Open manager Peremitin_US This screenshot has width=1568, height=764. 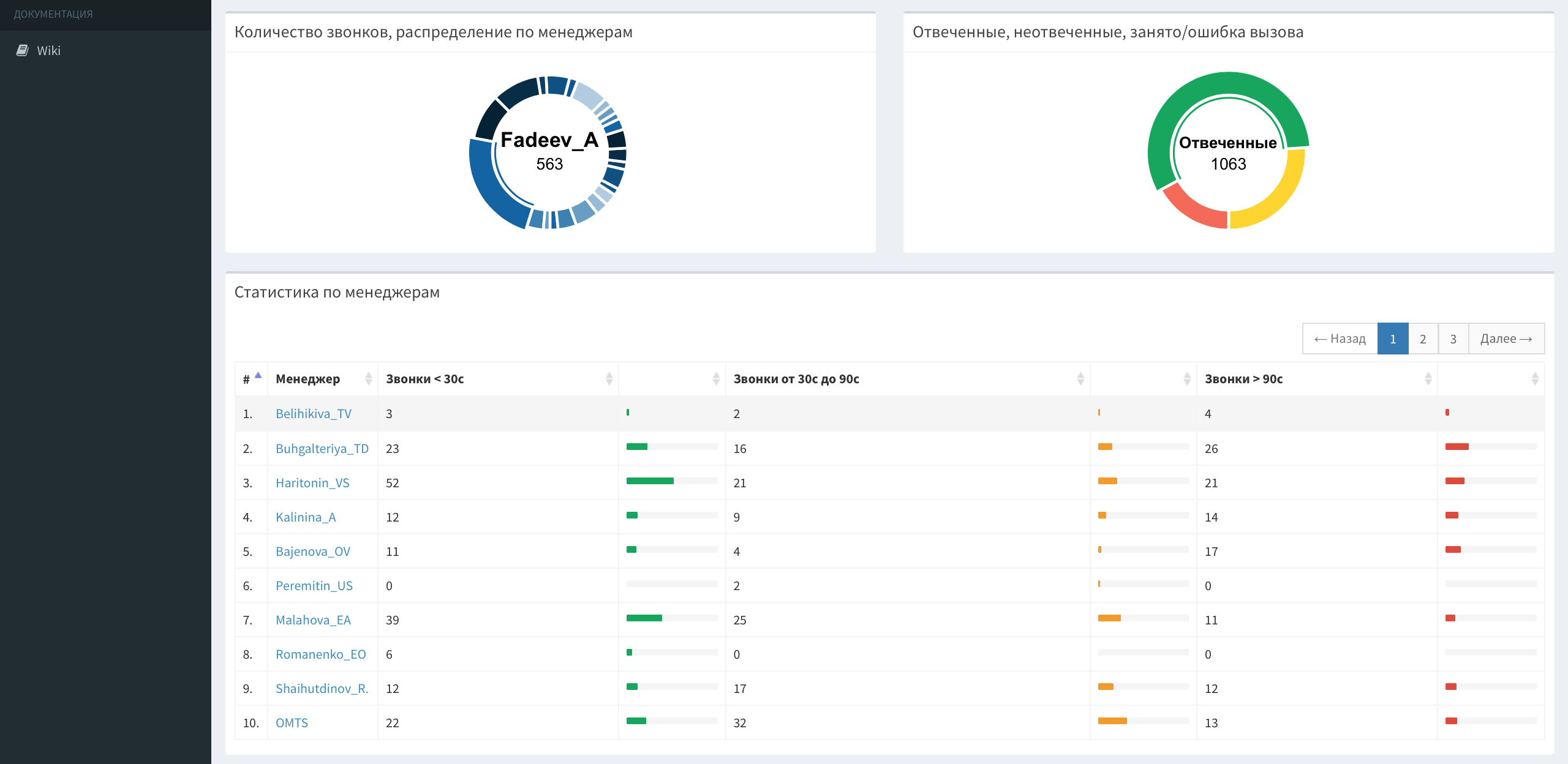pyautogui.click(x=314, y=586)
